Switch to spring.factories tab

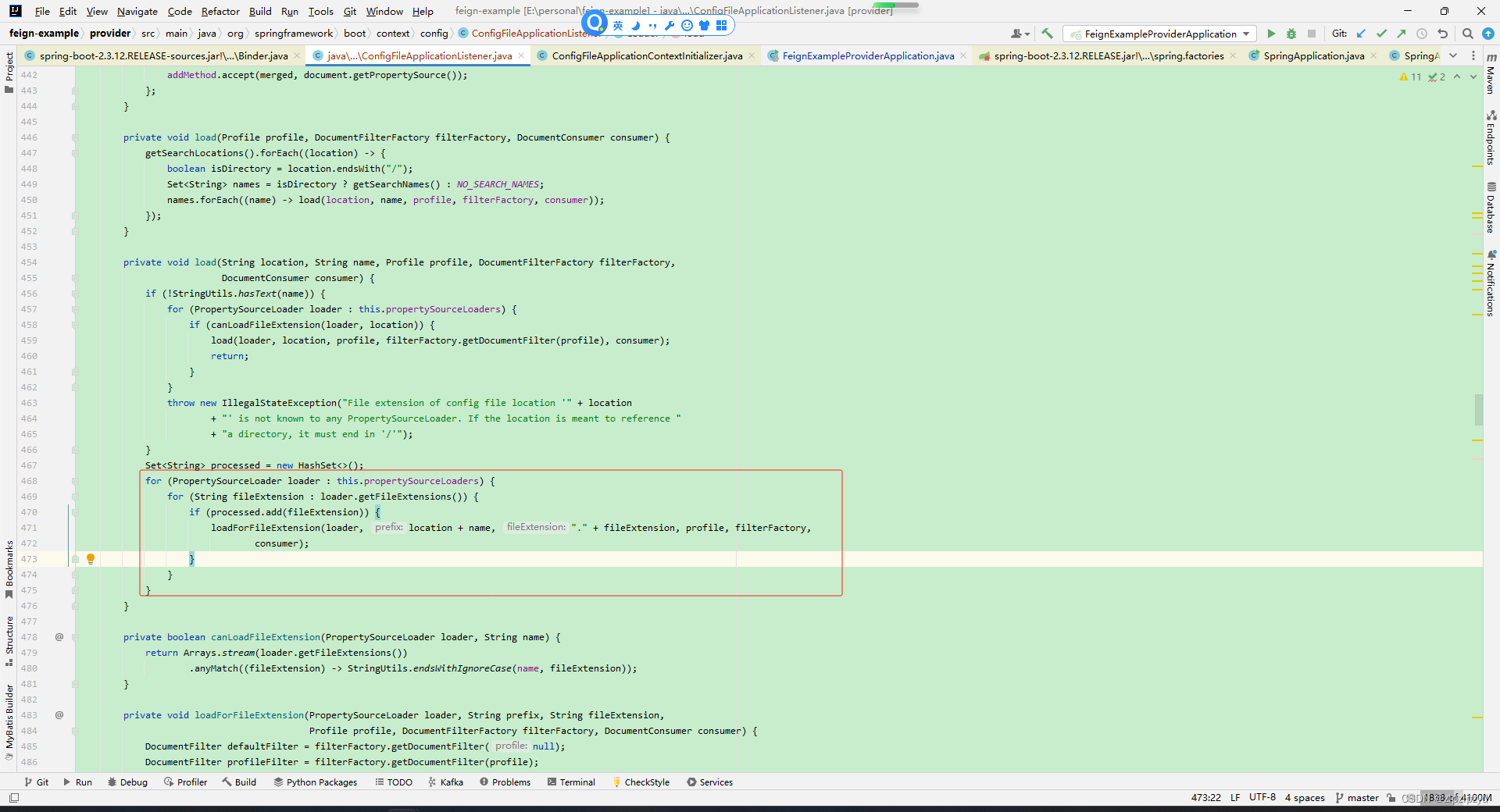pos(1109,55)
